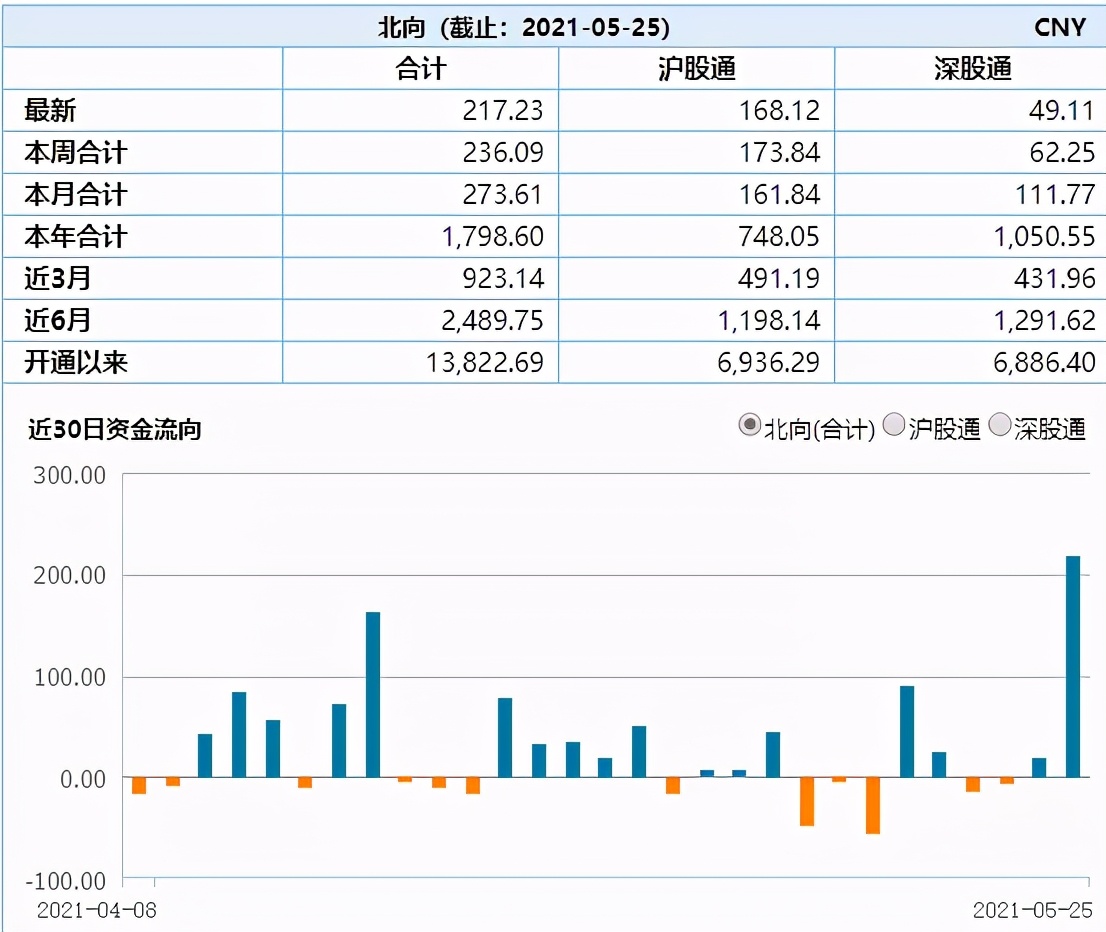The width and height of the screenshot is (1106, 932).
Task: Click the 本年合计 row label
Action: tap(76, 236)
